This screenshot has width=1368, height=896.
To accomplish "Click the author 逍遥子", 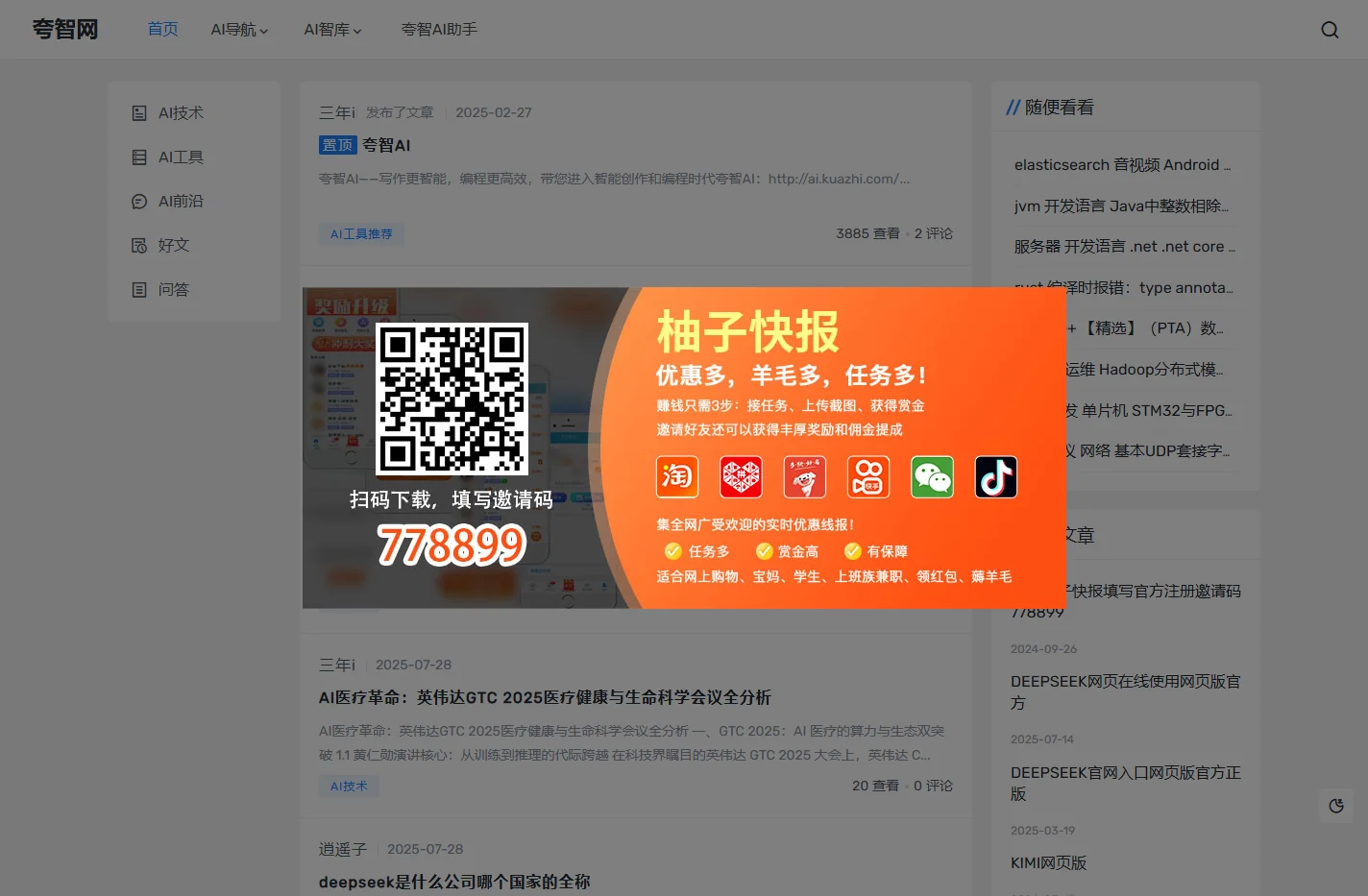I will (x=343, y=849).
